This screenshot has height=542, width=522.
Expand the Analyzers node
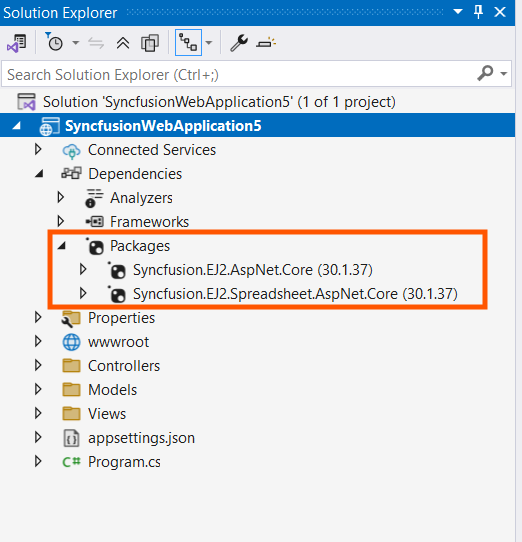click(61, 197)
